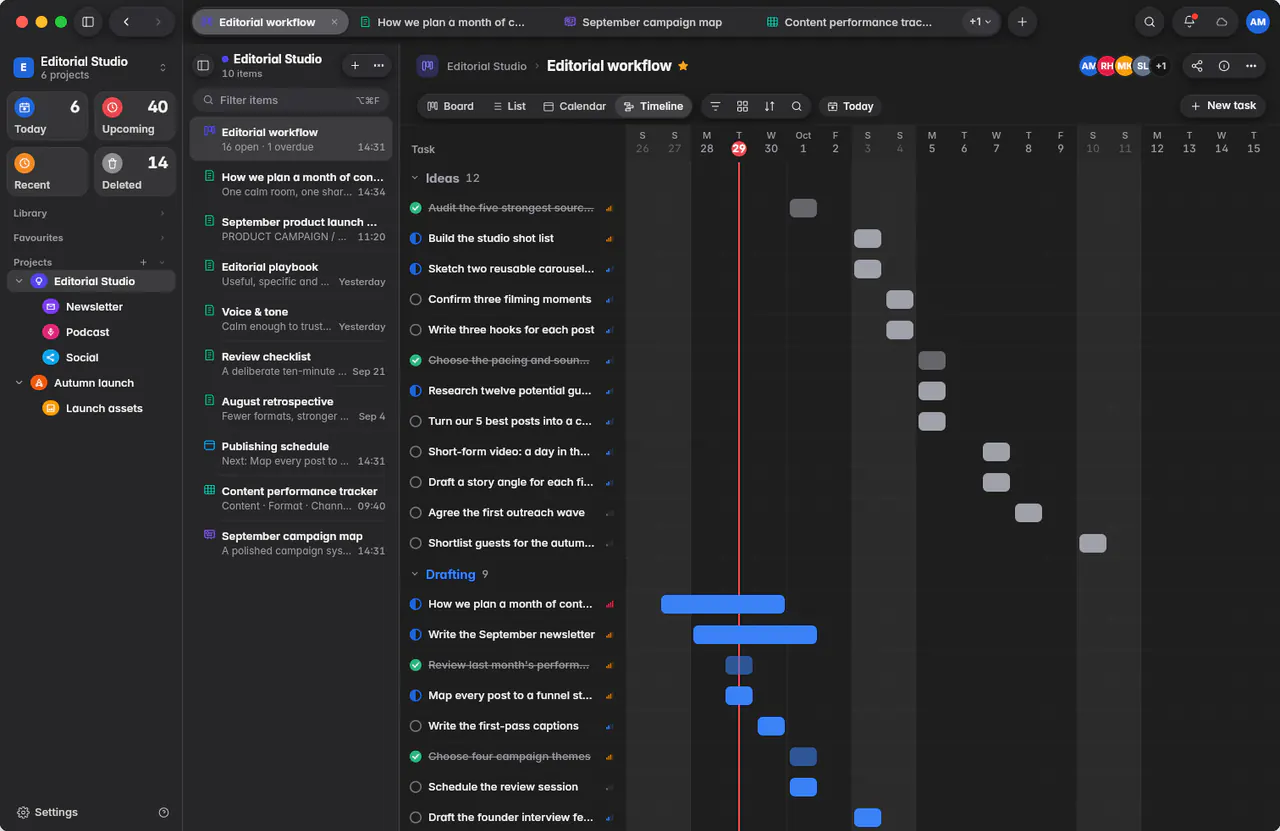Open notifications bell
Screen dimensions: 1280x831
click(1189, 22)
